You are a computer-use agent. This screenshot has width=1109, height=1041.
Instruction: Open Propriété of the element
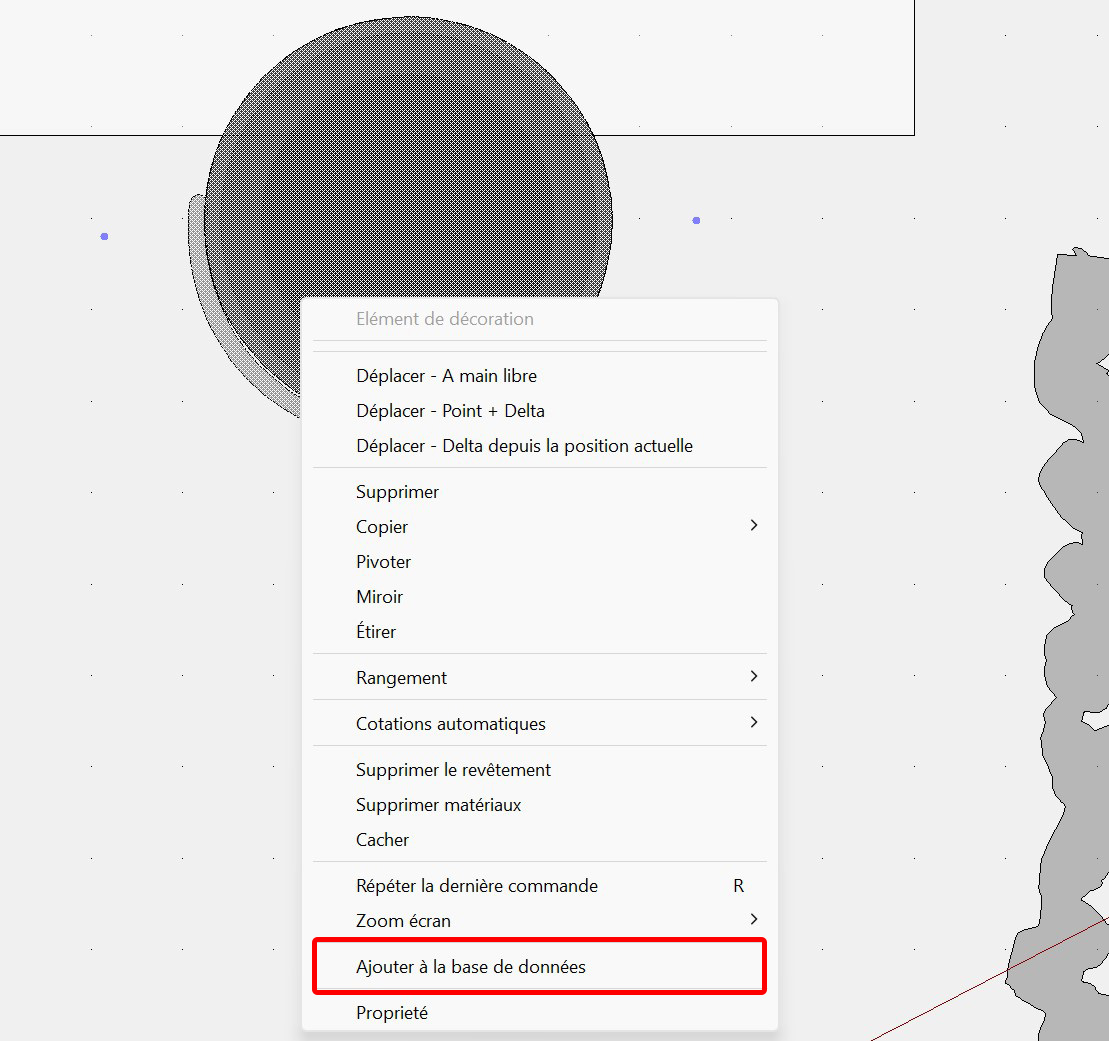point(392,1013)
